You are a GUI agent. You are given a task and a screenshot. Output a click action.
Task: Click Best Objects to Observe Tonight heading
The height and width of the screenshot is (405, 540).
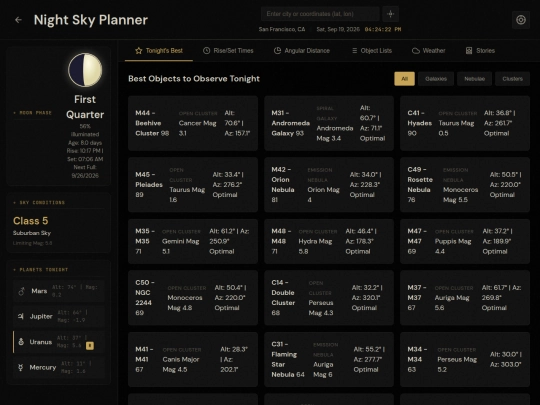[194, 79]
